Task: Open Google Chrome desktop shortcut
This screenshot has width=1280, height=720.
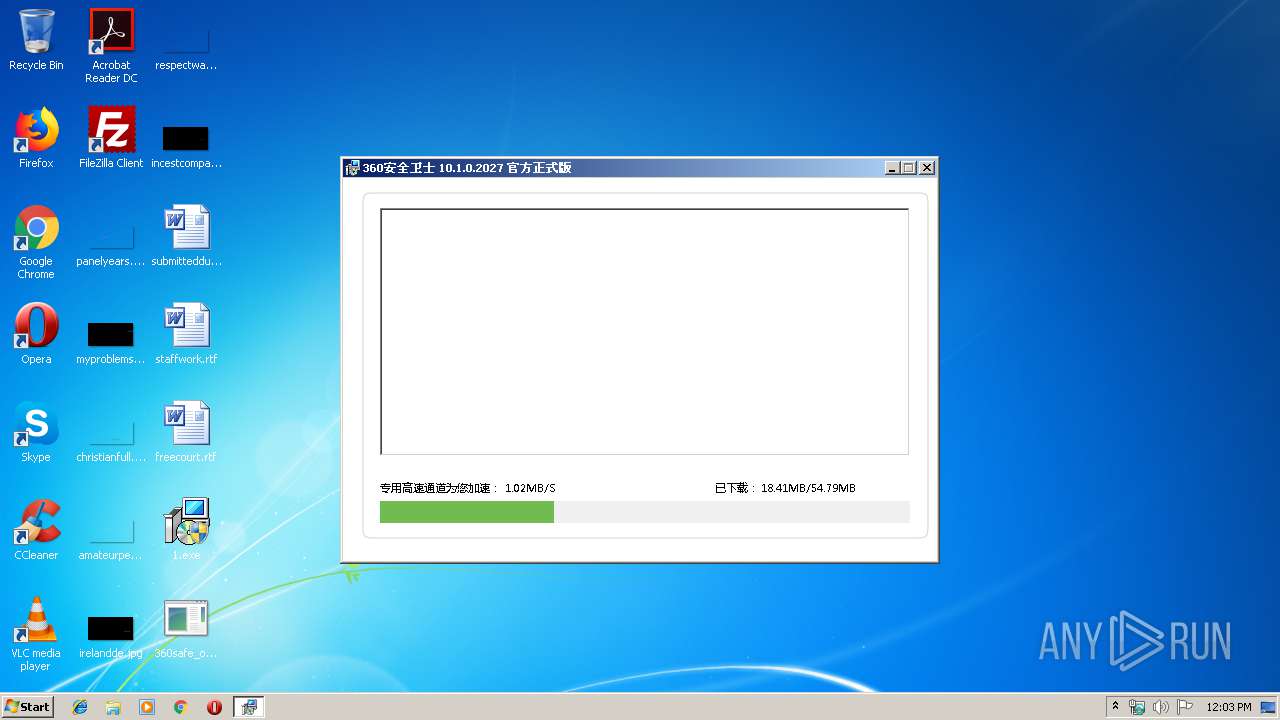Action: tap(36, 243)
